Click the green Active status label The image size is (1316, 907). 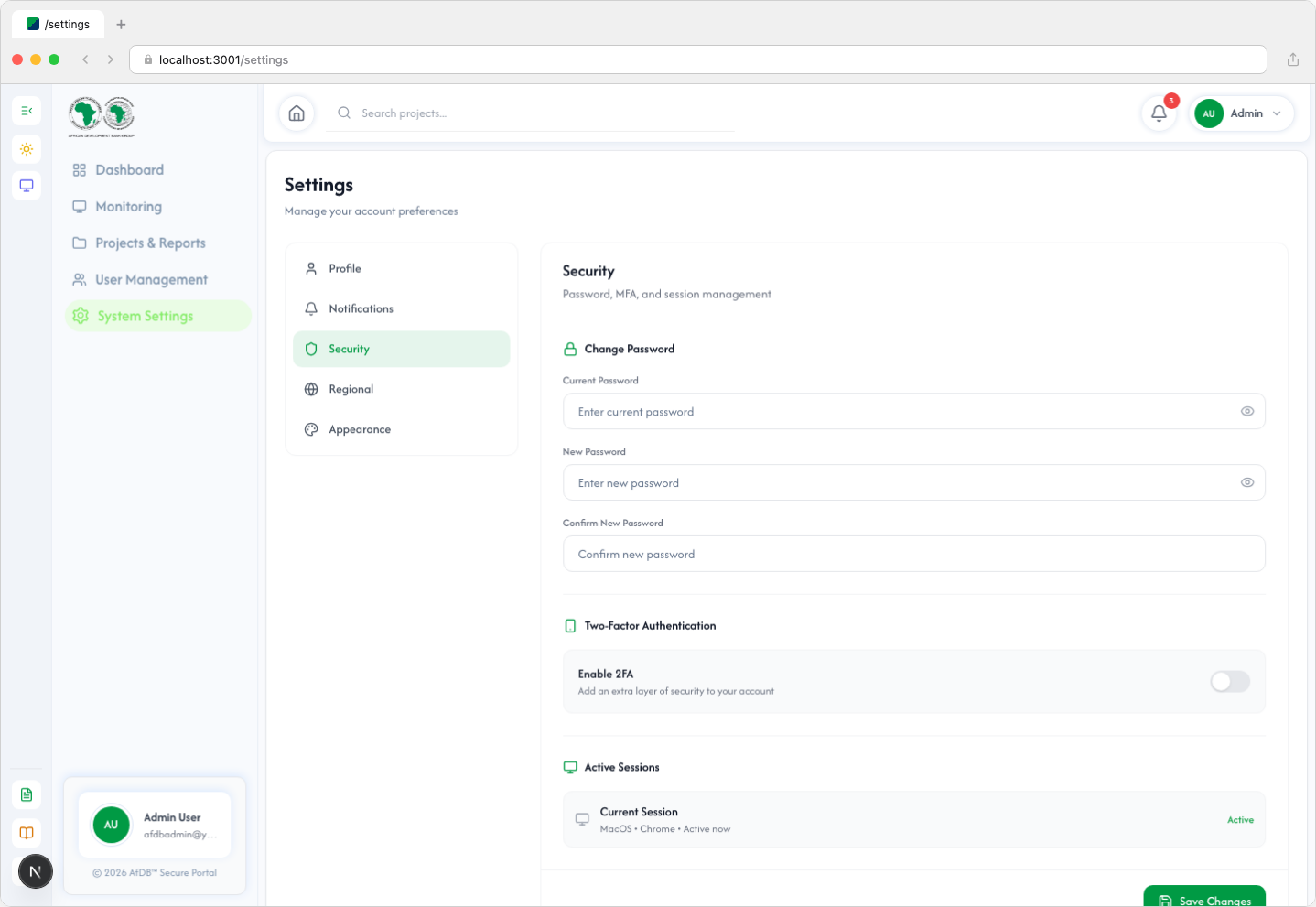(x=1240, y=820)
